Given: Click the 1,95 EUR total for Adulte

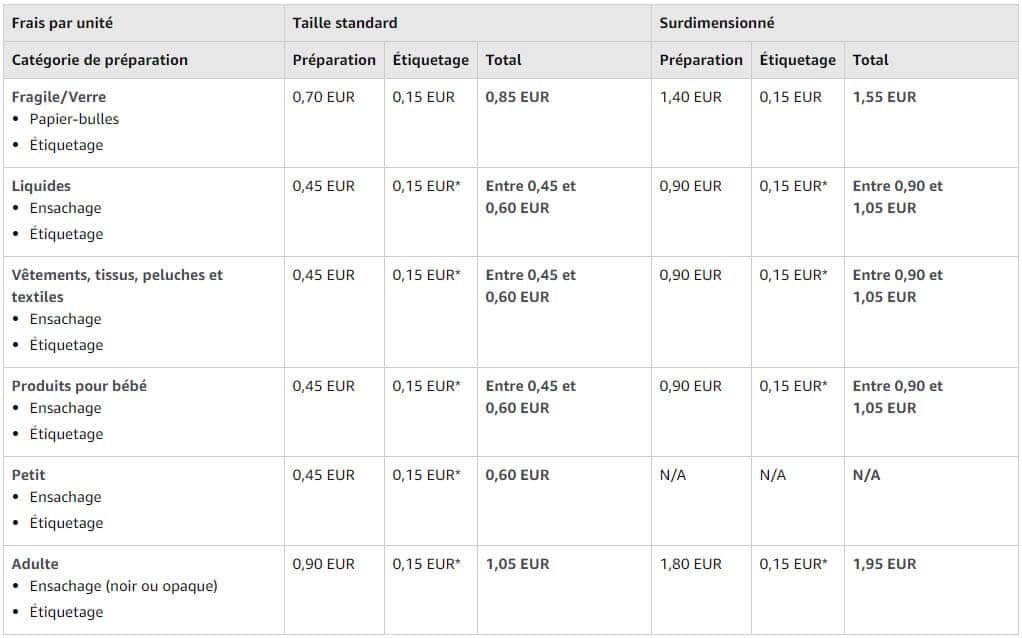Looking at the screenshot, I should point(884,564).
